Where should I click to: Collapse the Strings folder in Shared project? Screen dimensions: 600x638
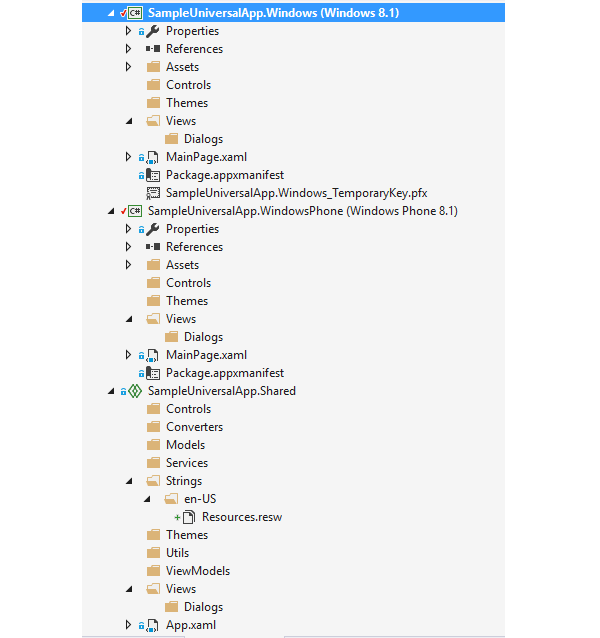point(129,481)
